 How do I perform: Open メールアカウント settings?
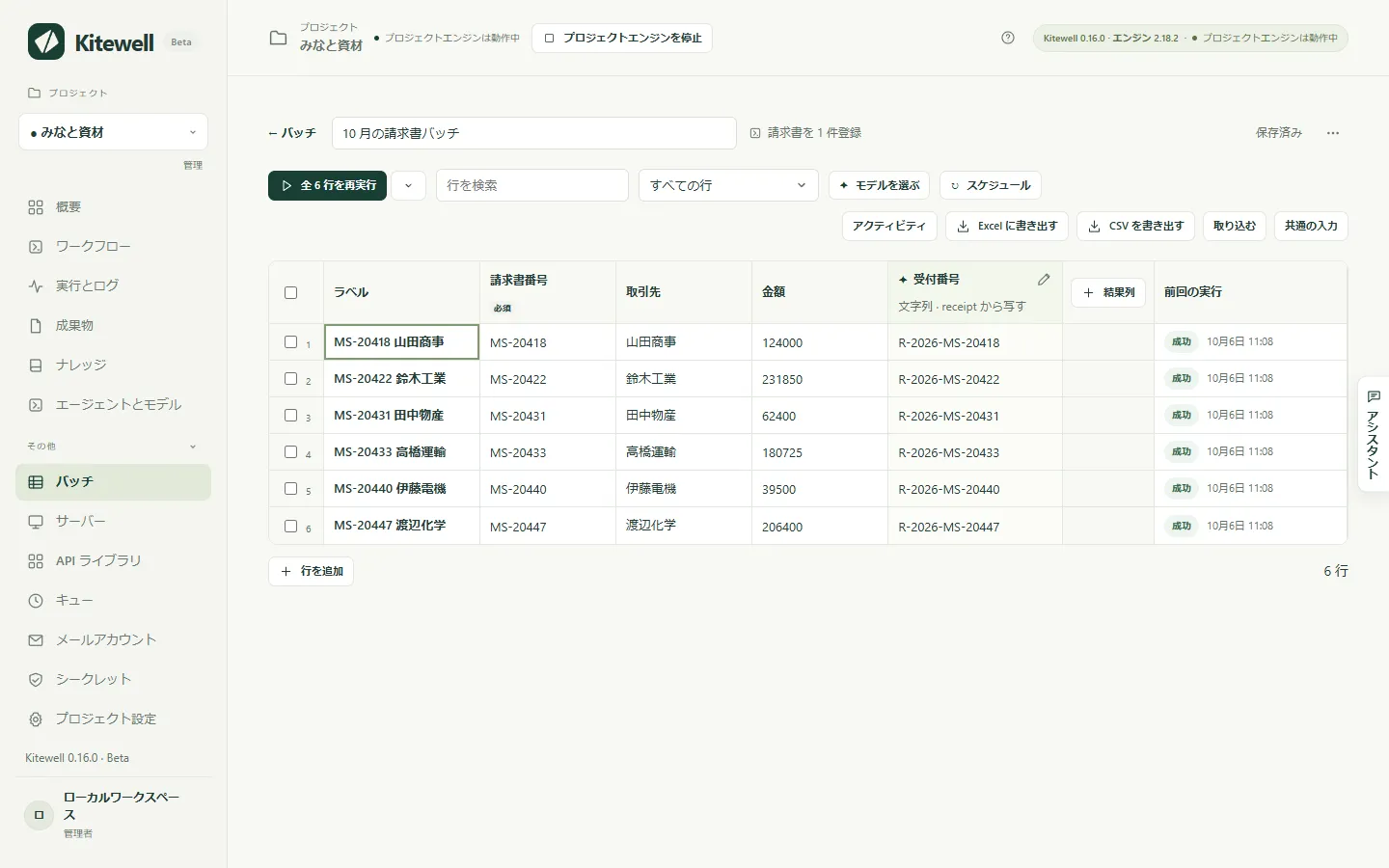113,640
